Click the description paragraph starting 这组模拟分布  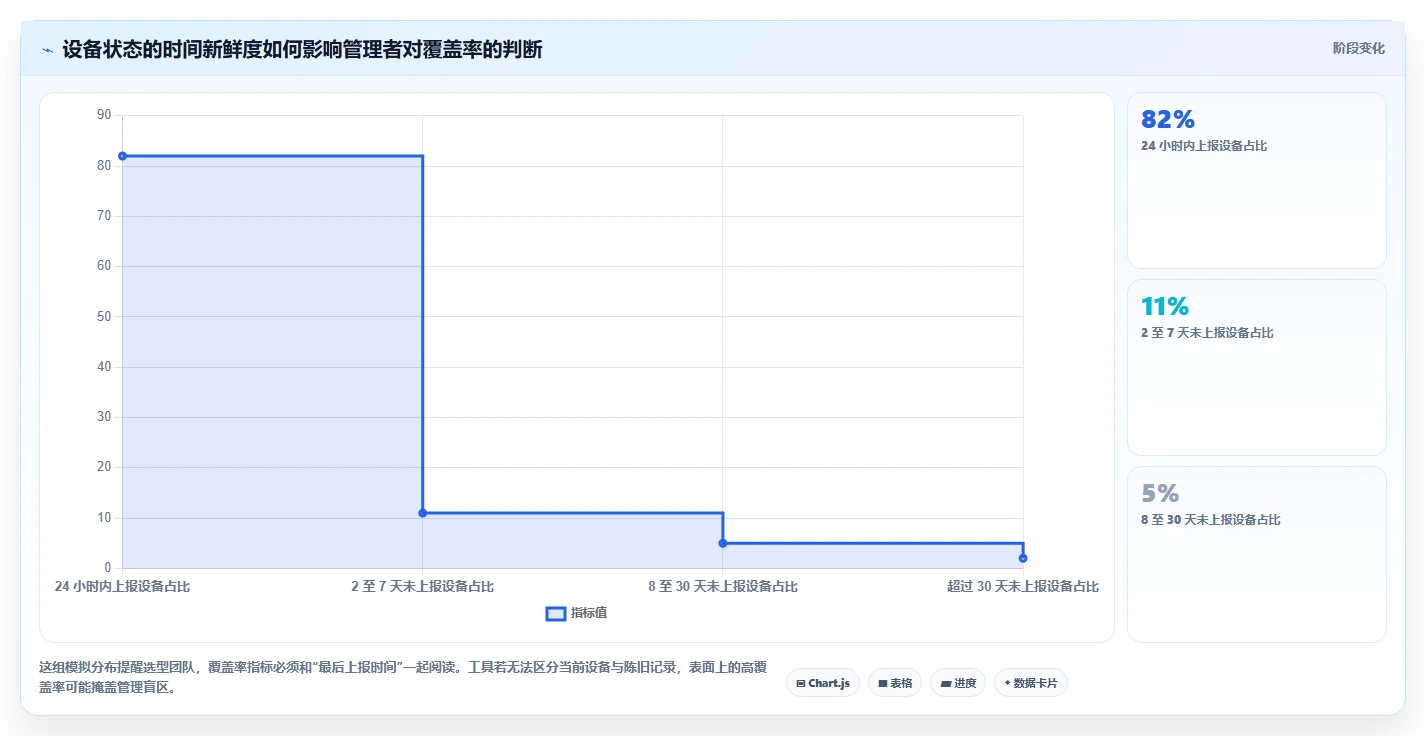coord(403,677)
